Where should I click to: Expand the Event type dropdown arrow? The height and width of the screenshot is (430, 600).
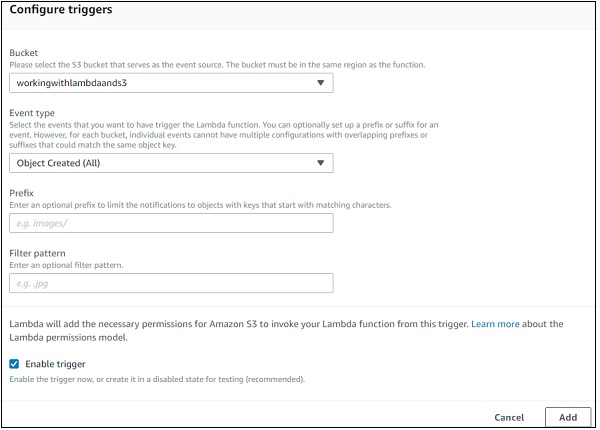coord(320,163)
